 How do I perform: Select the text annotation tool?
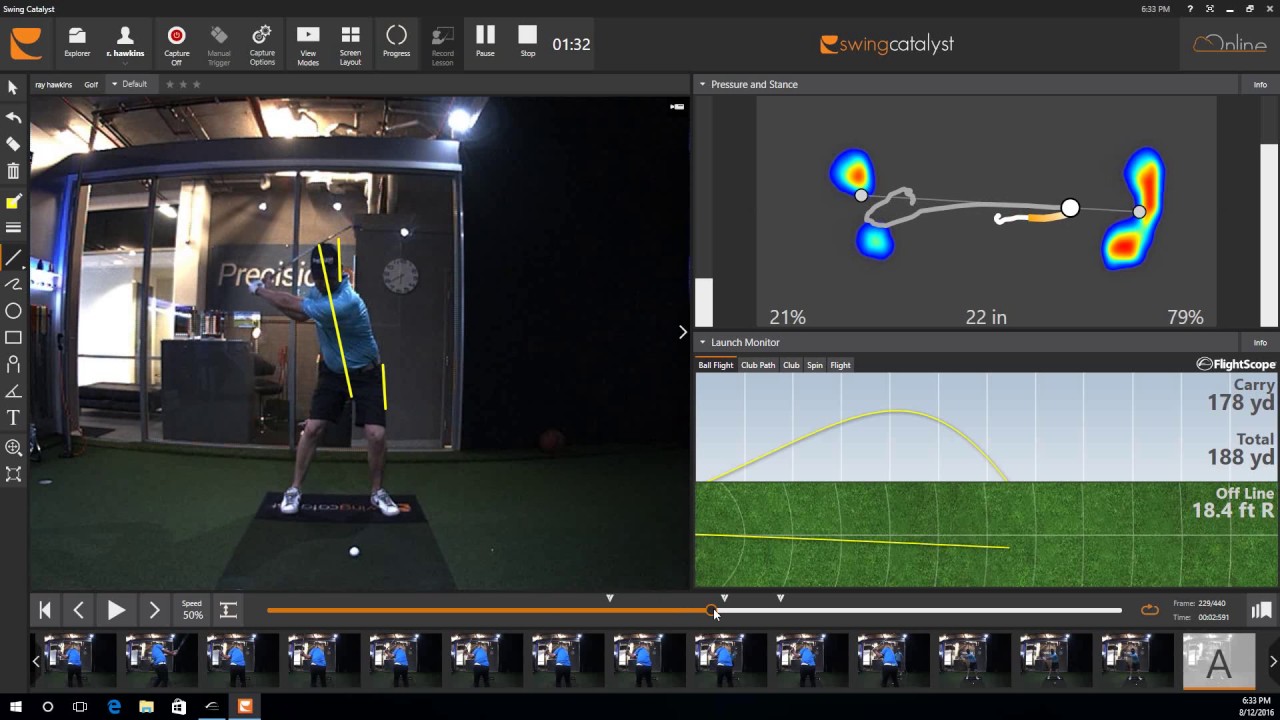pos(13,418)
